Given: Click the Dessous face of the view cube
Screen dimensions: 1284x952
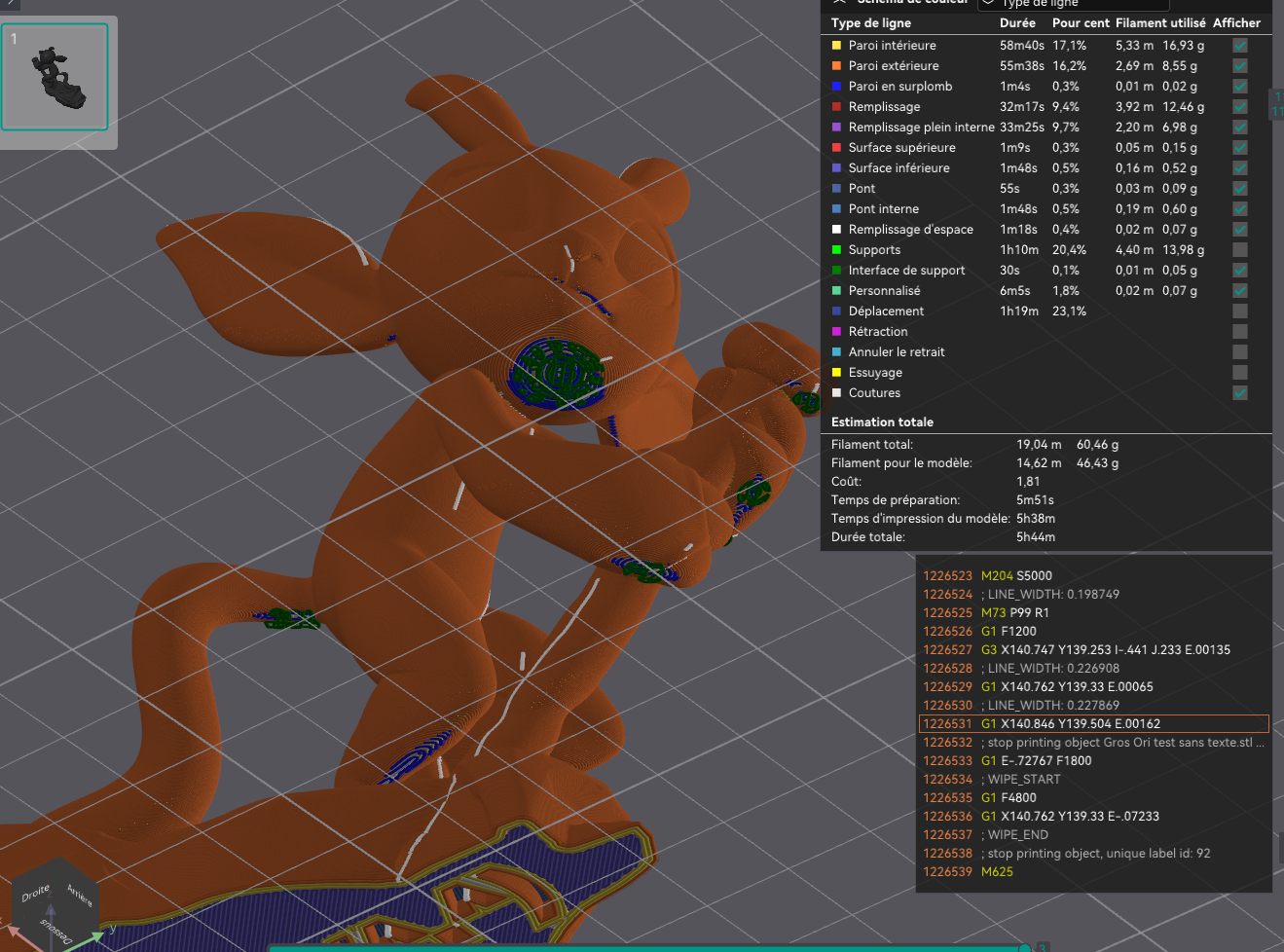Looking at the screenshot, I should (x=56, y=931).
